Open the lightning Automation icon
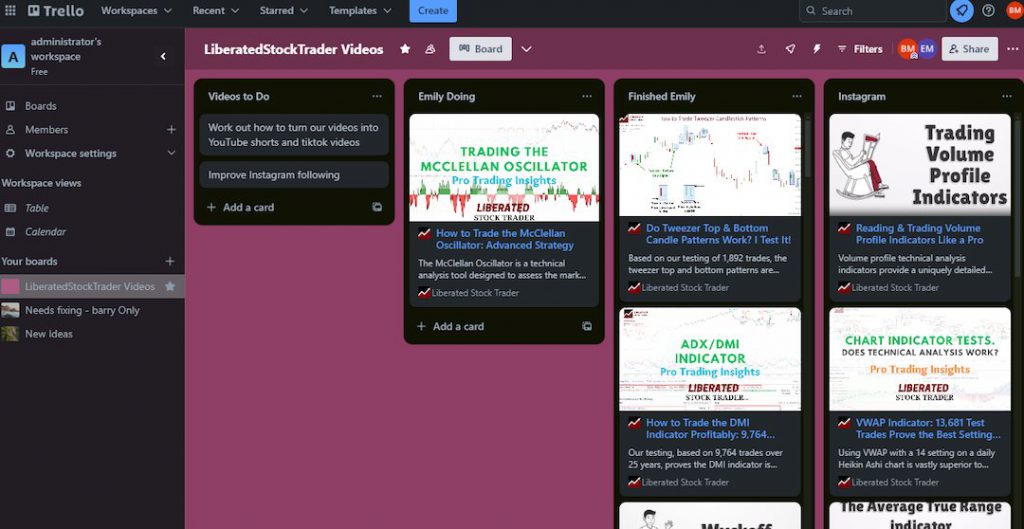Viewport: 1024px width, 529px height. 816,49
